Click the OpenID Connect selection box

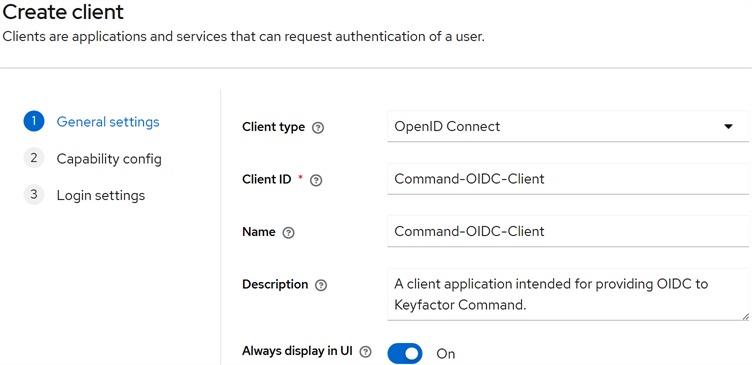tap(568, 127)
